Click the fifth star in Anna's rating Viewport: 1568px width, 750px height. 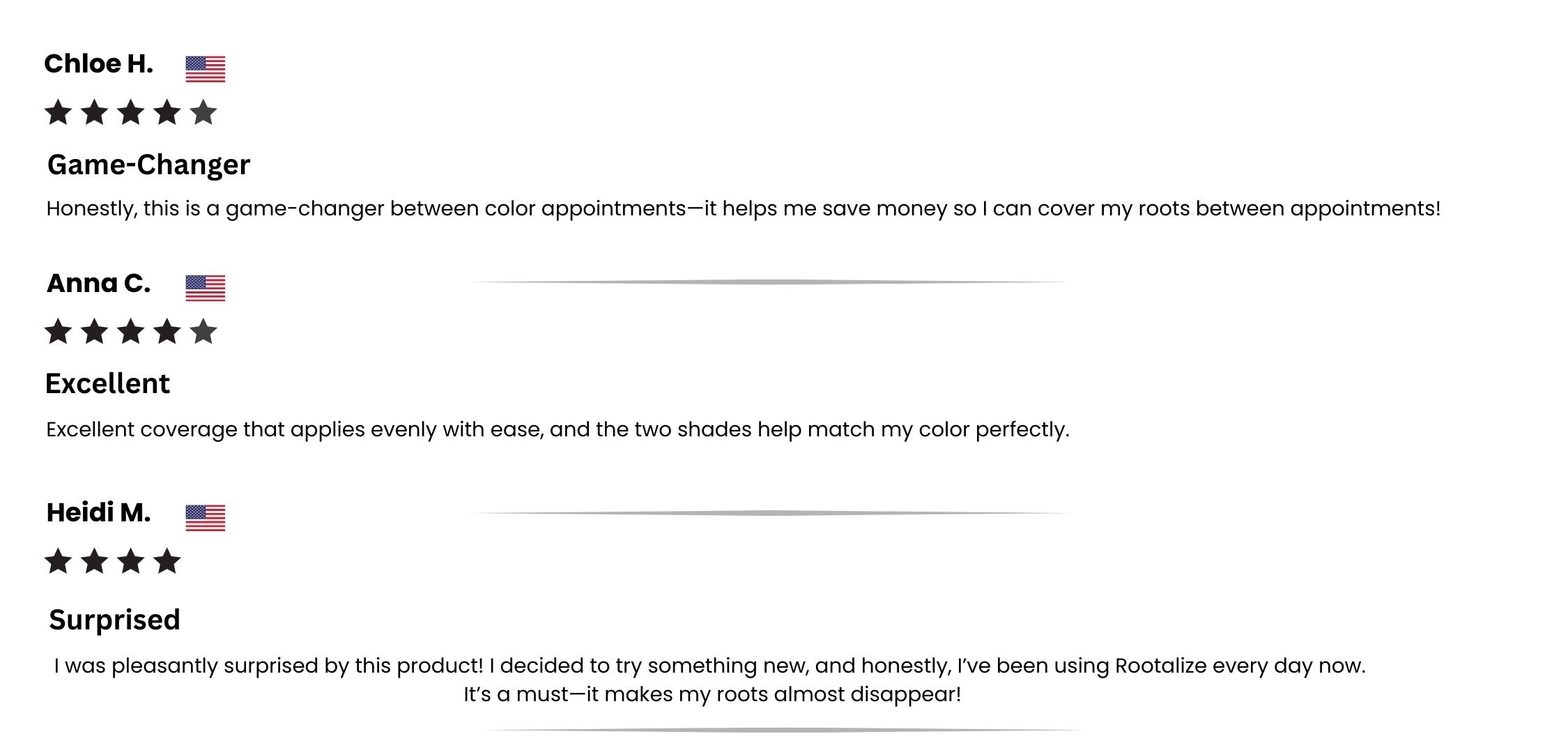coord(203,332)
